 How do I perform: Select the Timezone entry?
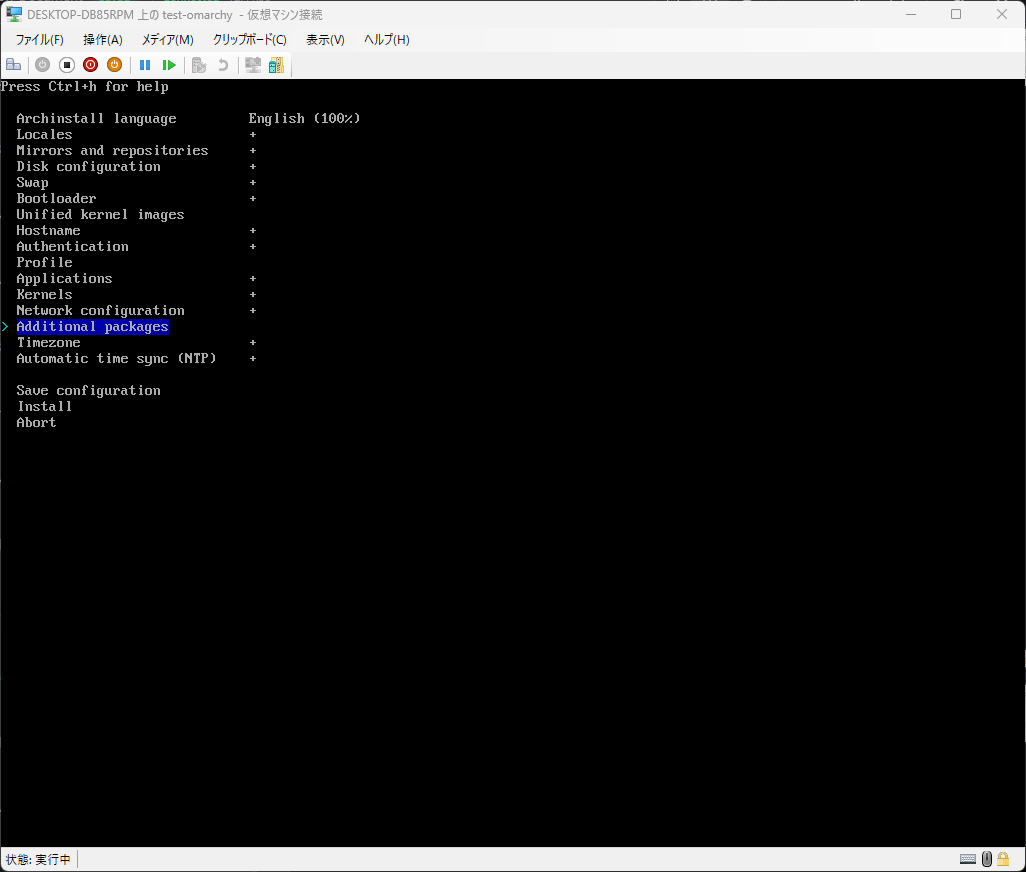pyautogui.click(x=48, y=343)
